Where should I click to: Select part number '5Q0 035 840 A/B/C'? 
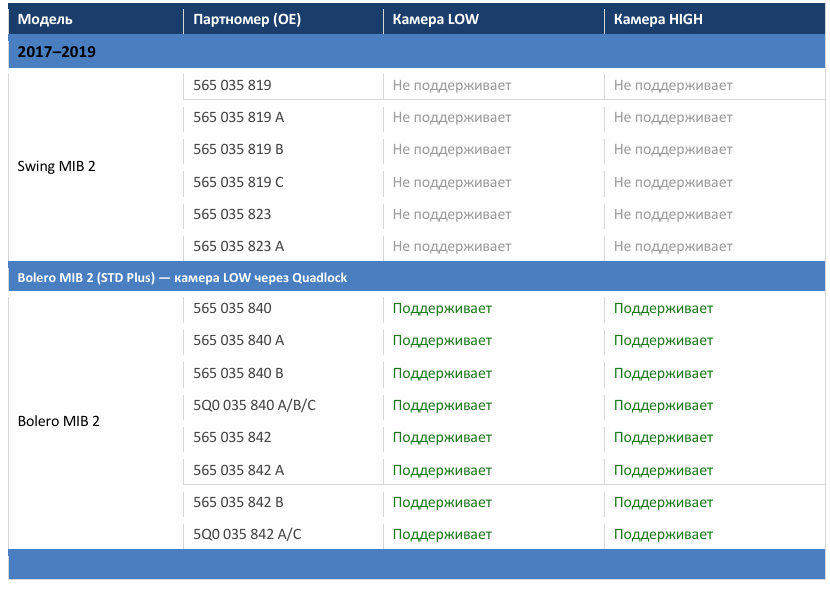click(254, 405)
